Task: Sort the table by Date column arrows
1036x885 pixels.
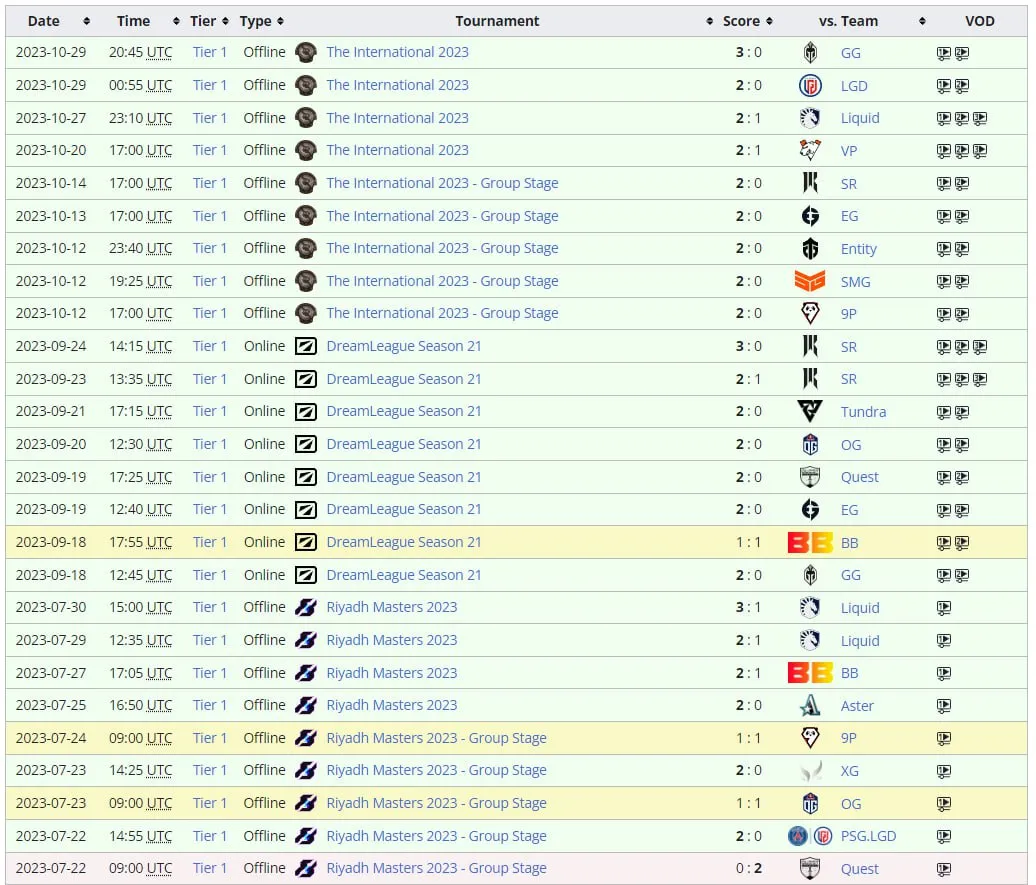Action: (x=87, y=21)
